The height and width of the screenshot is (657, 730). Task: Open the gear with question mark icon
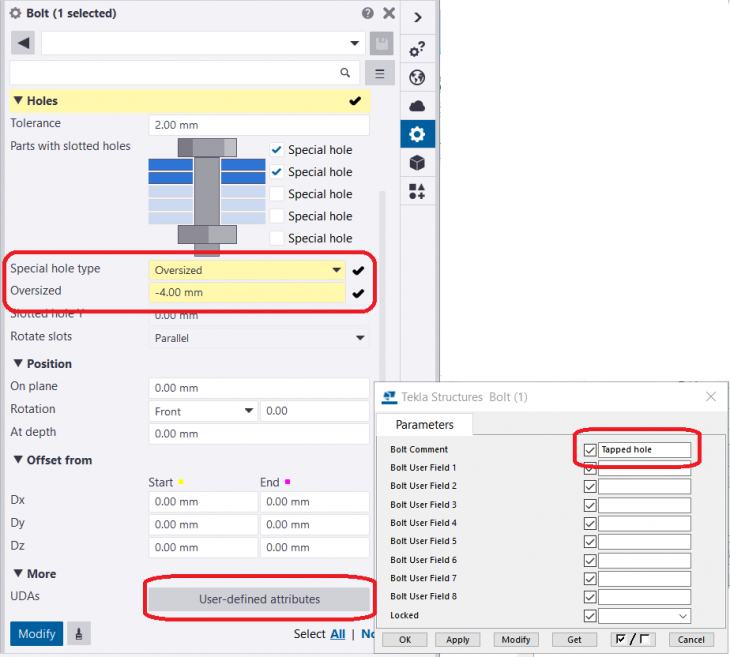[417, 49]
